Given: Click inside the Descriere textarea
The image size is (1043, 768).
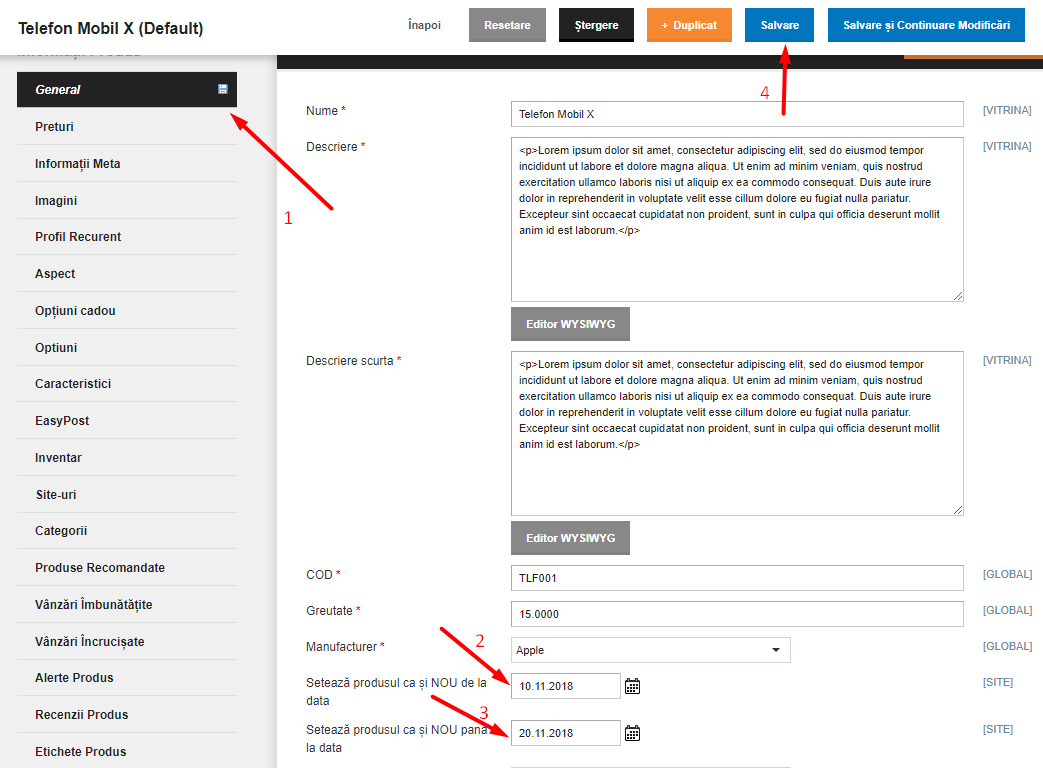Looking at the screenshot, I should tap(737, 219).
